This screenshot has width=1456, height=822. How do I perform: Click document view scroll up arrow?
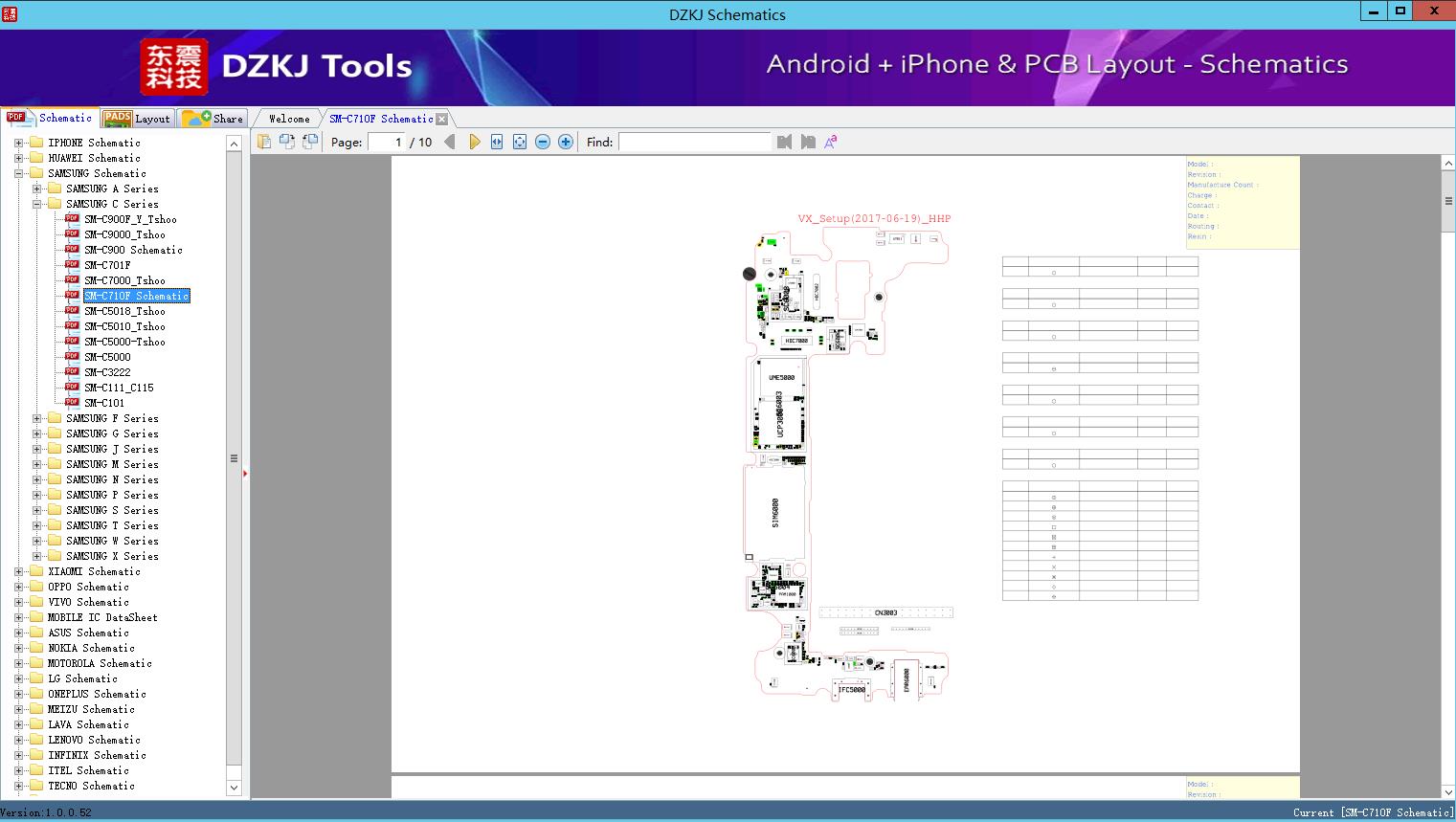[1448, 164]
